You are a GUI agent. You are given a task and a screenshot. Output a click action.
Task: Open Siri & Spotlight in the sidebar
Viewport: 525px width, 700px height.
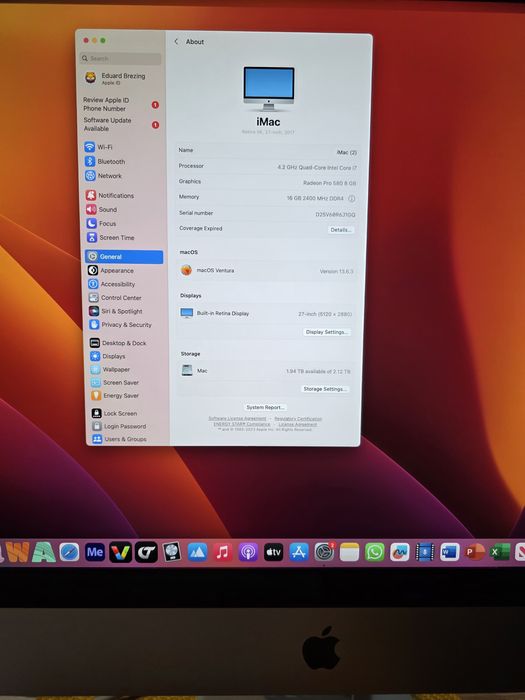(x=116, y=311)
